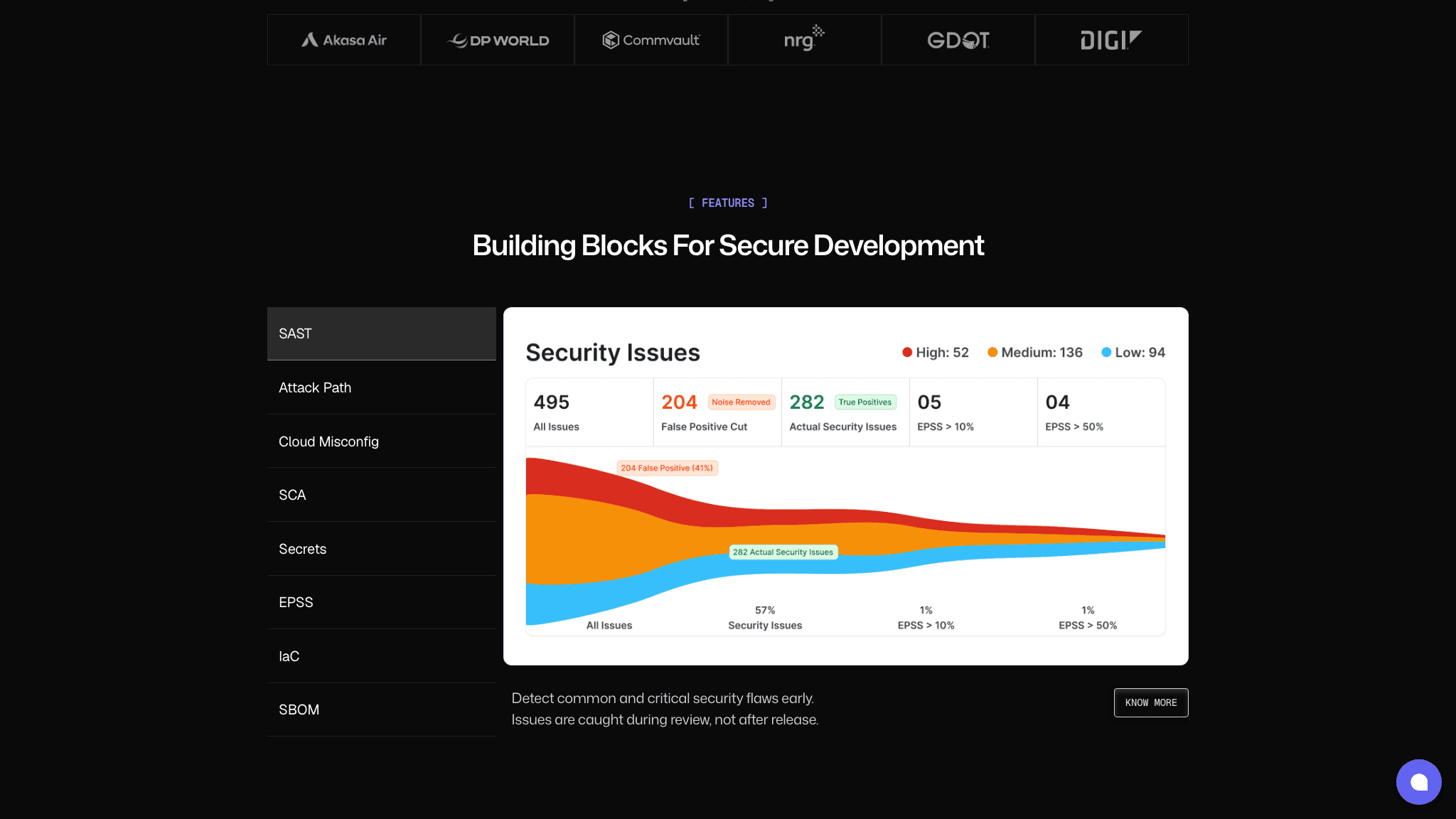Viewport: 1456px width, 819px height.
Task: Open the chat widget bubble
Action: click(x=1418, y=782)
